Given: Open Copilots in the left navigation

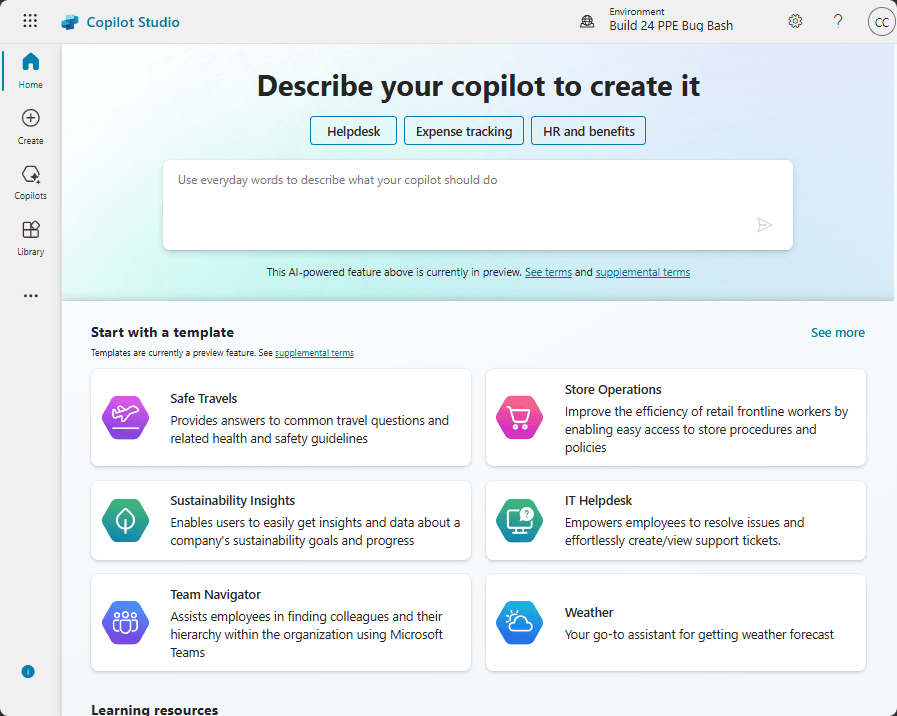Looking at the screenshot, I should 31,182.
